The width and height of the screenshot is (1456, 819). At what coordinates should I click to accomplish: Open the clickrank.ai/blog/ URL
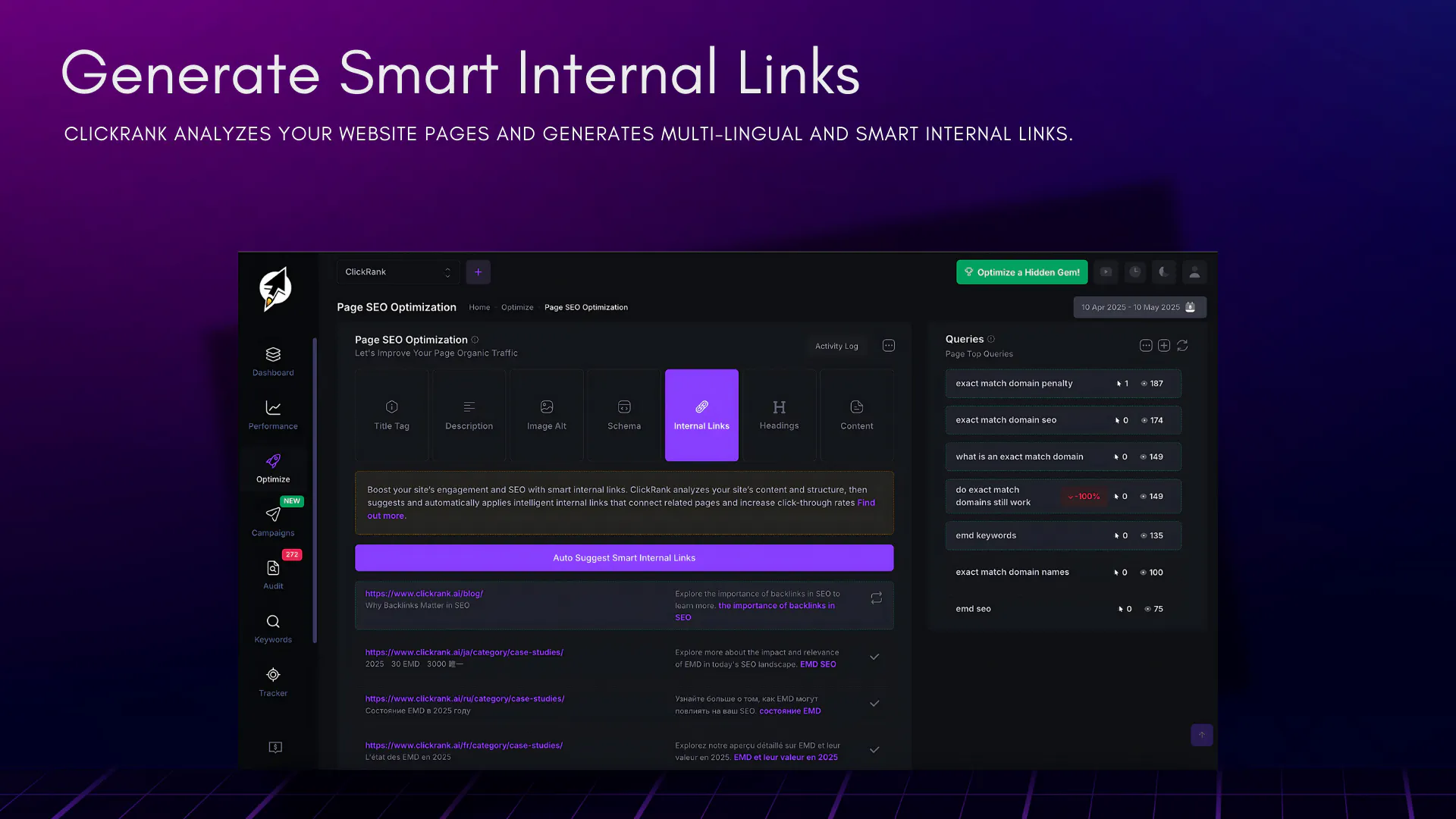(424, 594)
